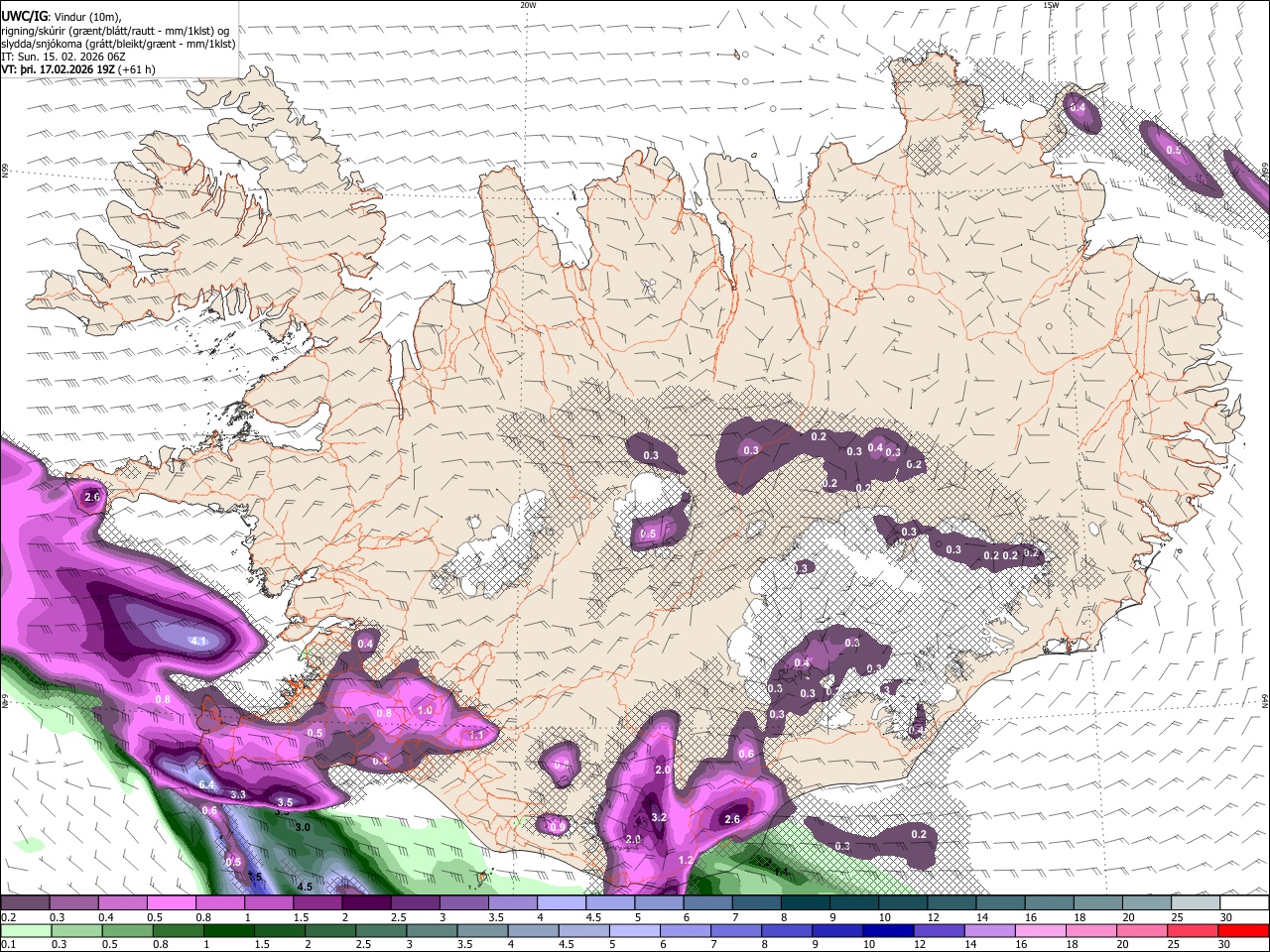Click the 0.9 precipitation value on map
Viewport: 1270px width, 952px height.
point(558,825)
